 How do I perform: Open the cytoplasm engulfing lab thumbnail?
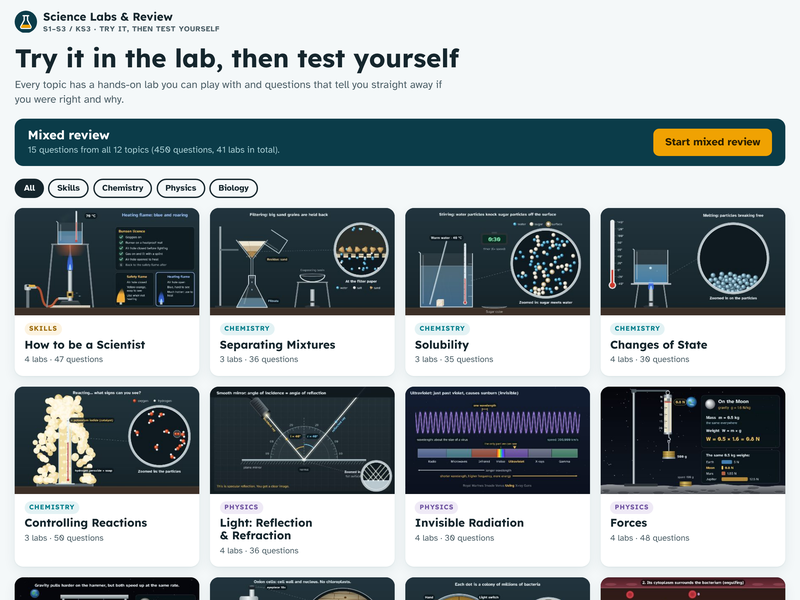(693, 589)
